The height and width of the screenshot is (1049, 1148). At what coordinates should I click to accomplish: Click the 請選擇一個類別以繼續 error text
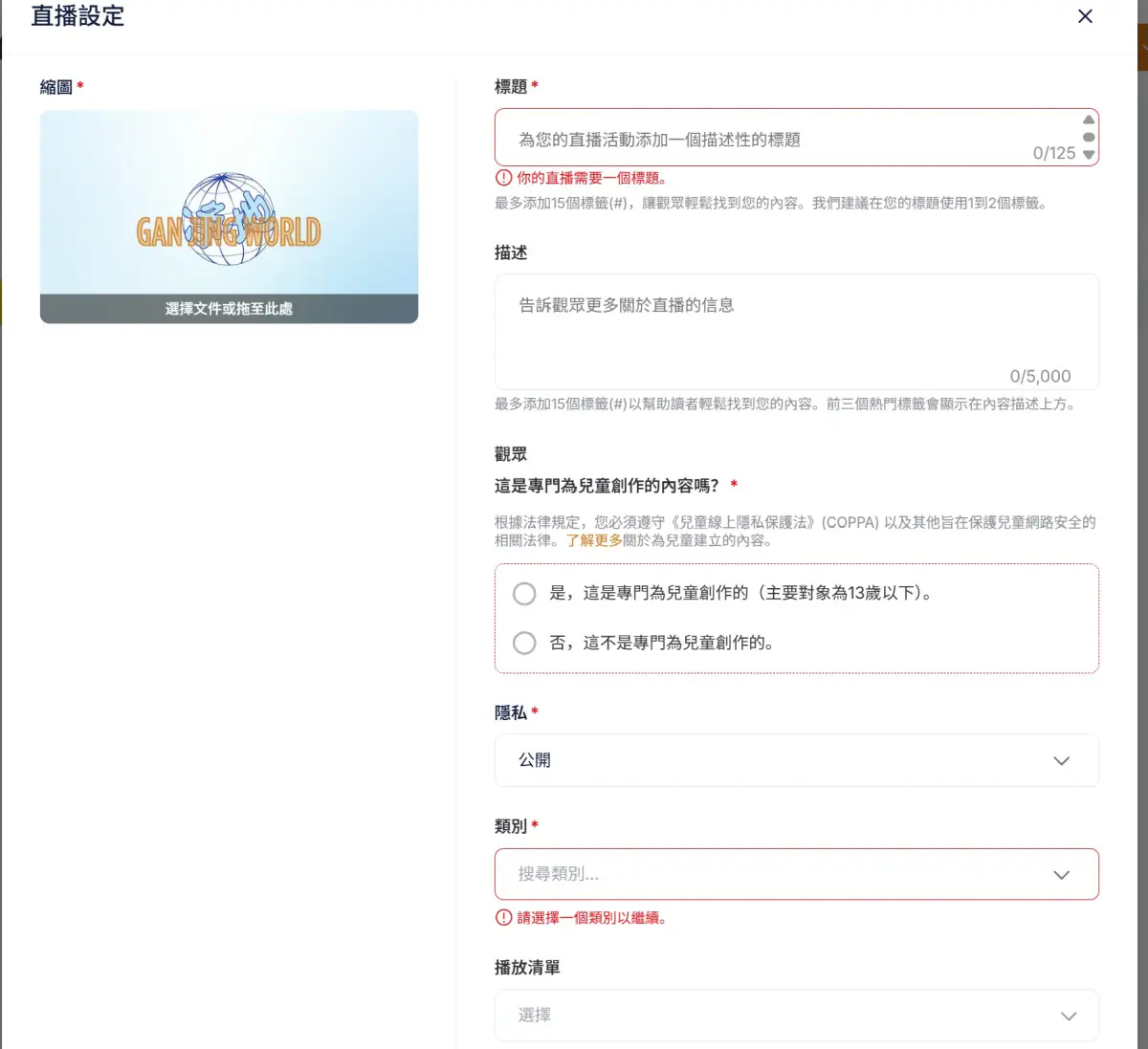click(x=591, y=918)
